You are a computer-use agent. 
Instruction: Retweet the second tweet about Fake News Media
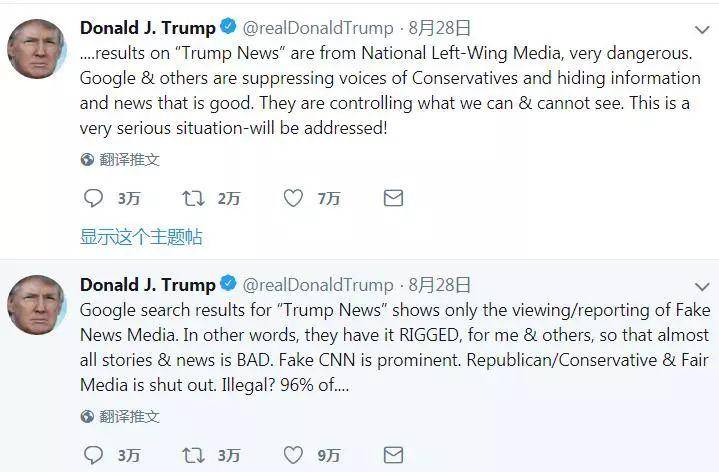193,455
